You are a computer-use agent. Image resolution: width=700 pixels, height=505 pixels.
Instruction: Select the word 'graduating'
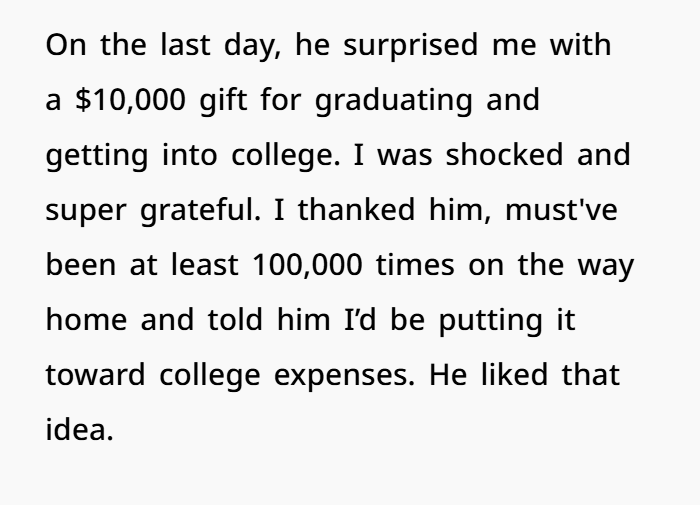pos(394,101)
